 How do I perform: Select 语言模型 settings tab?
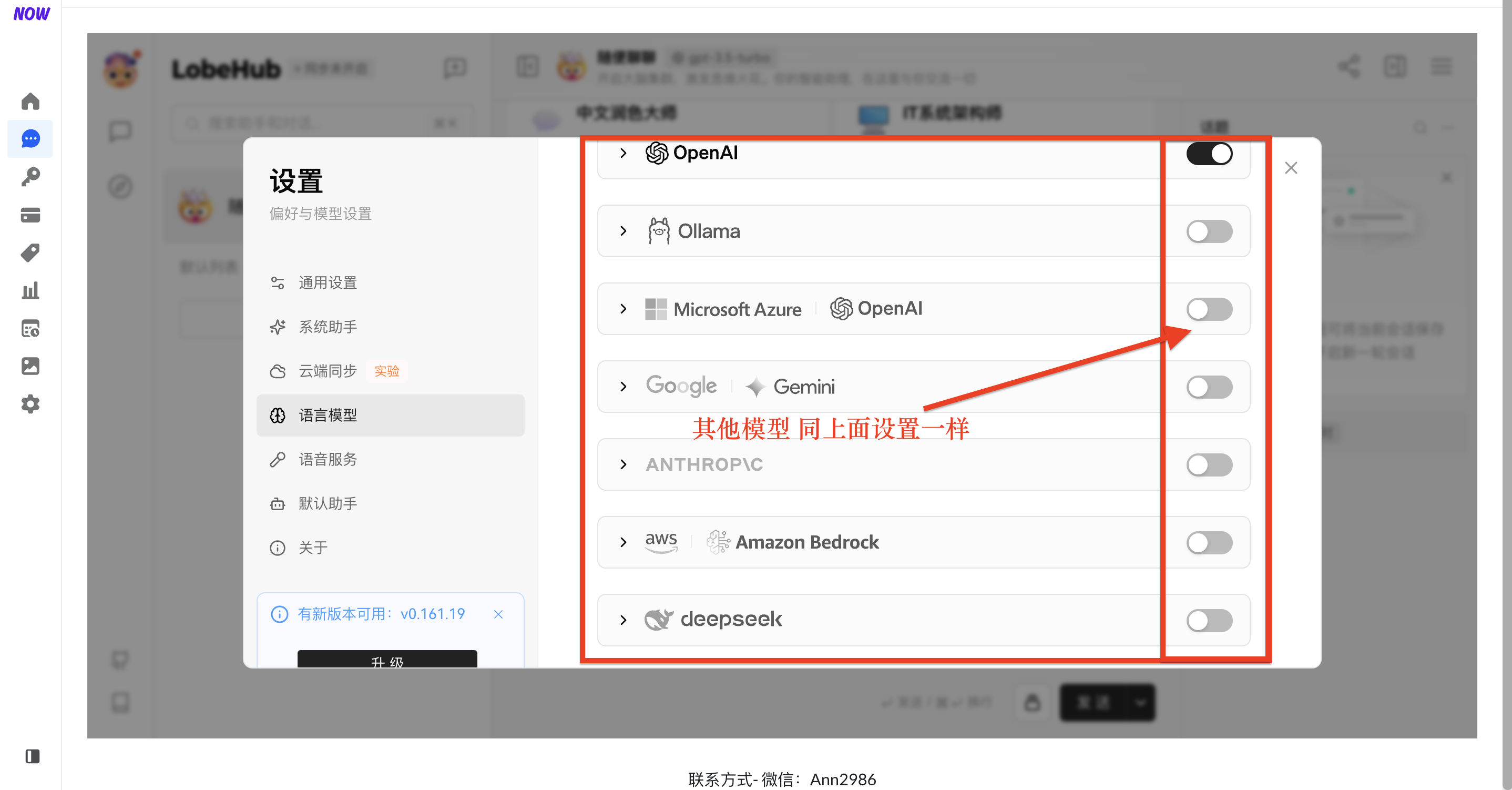coord(390,416)
